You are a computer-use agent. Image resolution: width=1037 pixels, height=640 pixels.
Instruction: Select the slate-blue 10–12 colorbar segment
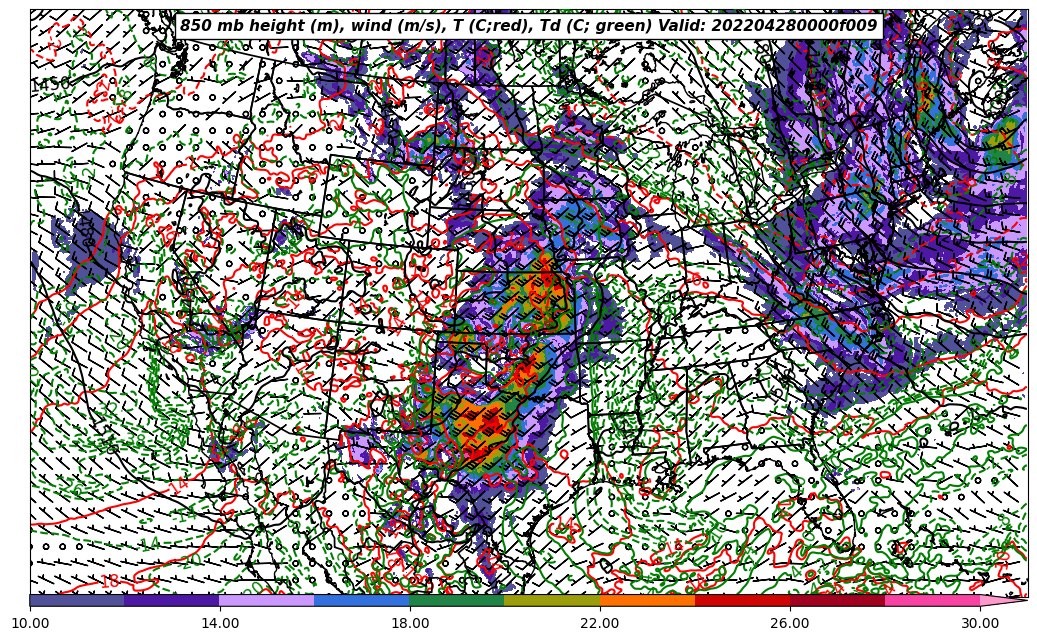click(77, 600)
